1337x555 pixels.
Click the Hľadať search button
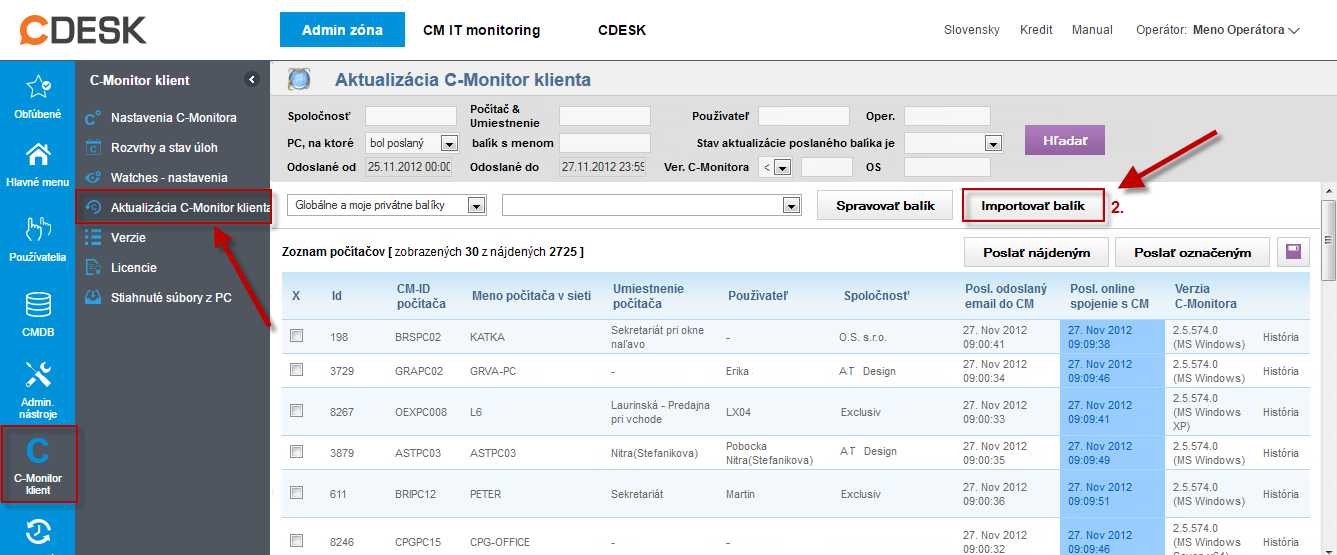[1064, 140]
